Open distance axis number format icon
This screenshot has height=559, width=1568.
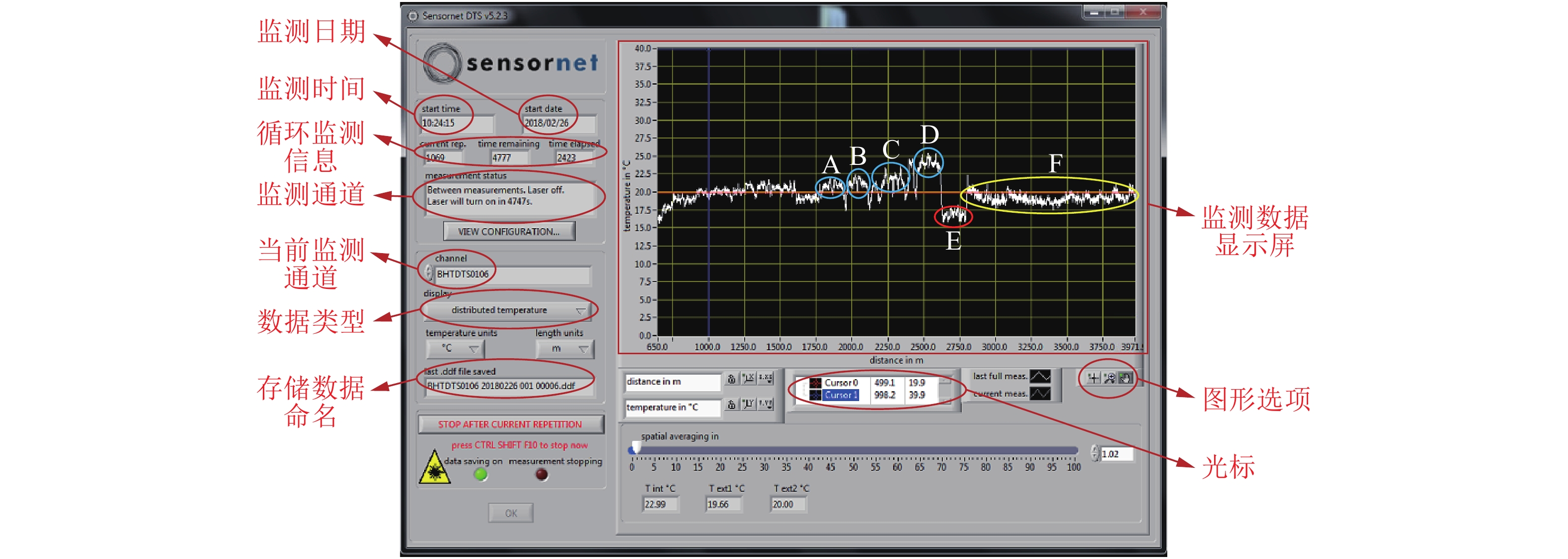coord(766,379)
